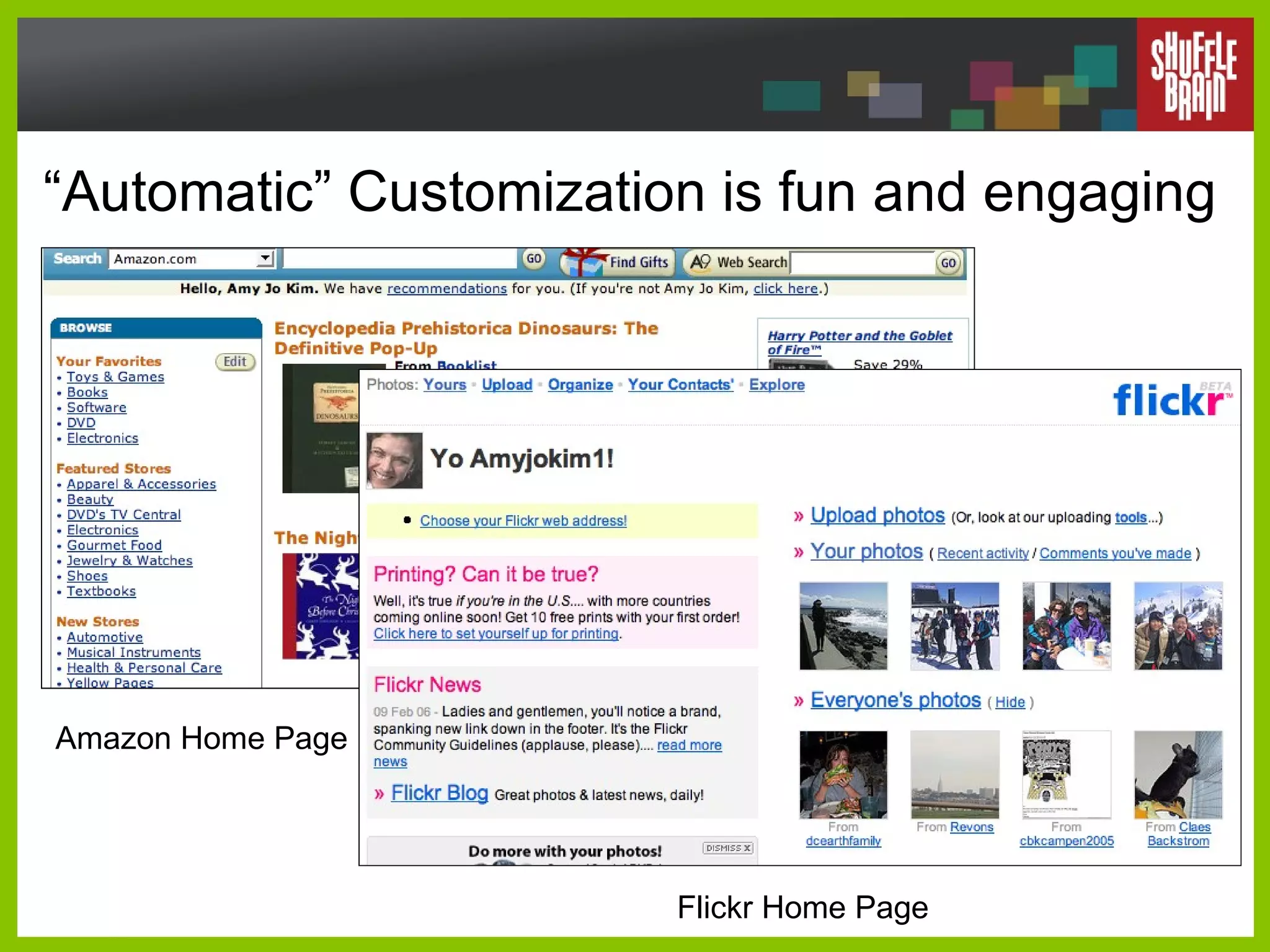The width and height of the screenshot is (1270, 952).
Task: Click the Amyjokim1 profile avatar photo
Action: [394, 461]
